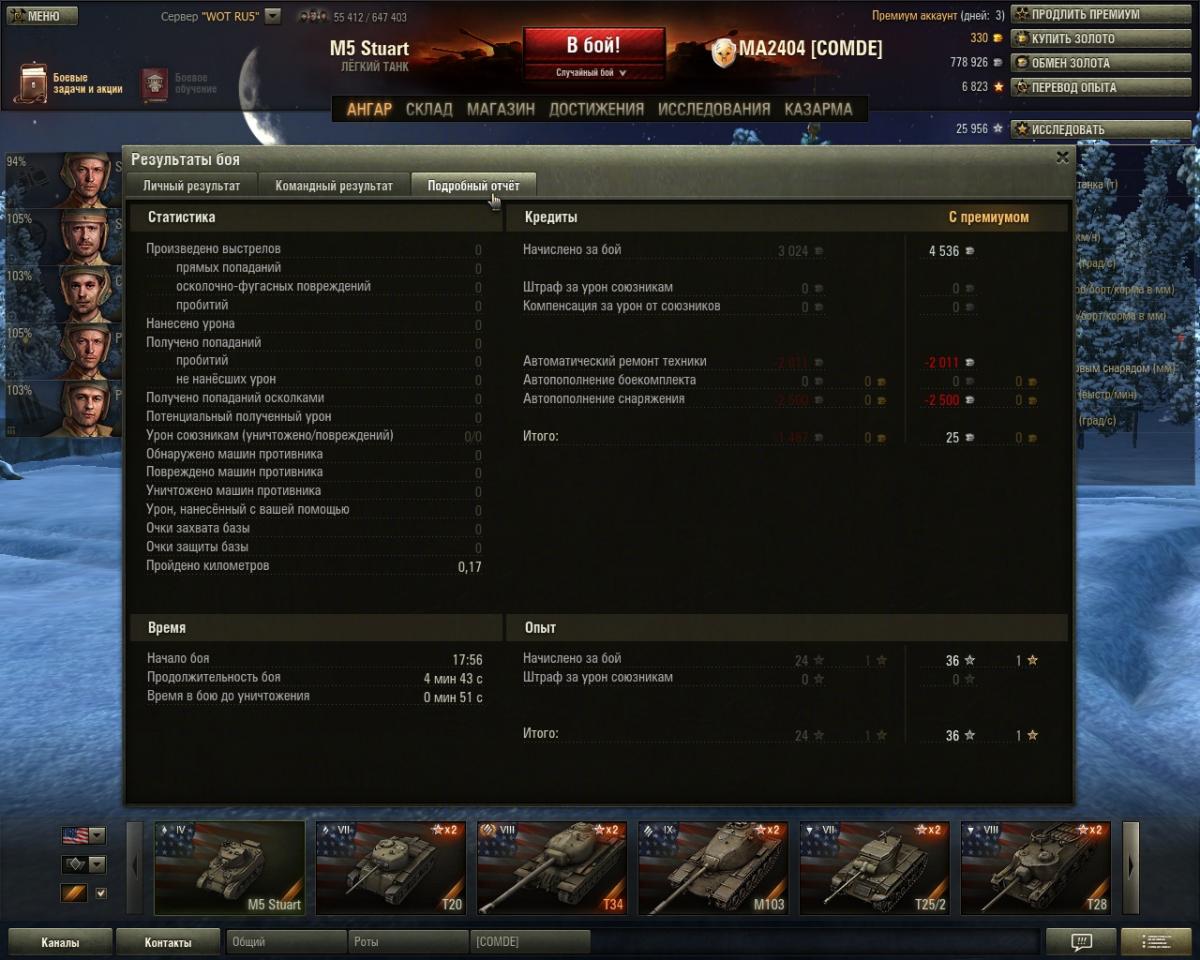
Task: Open Казарма tab
Action: click(x=818, y=109)
